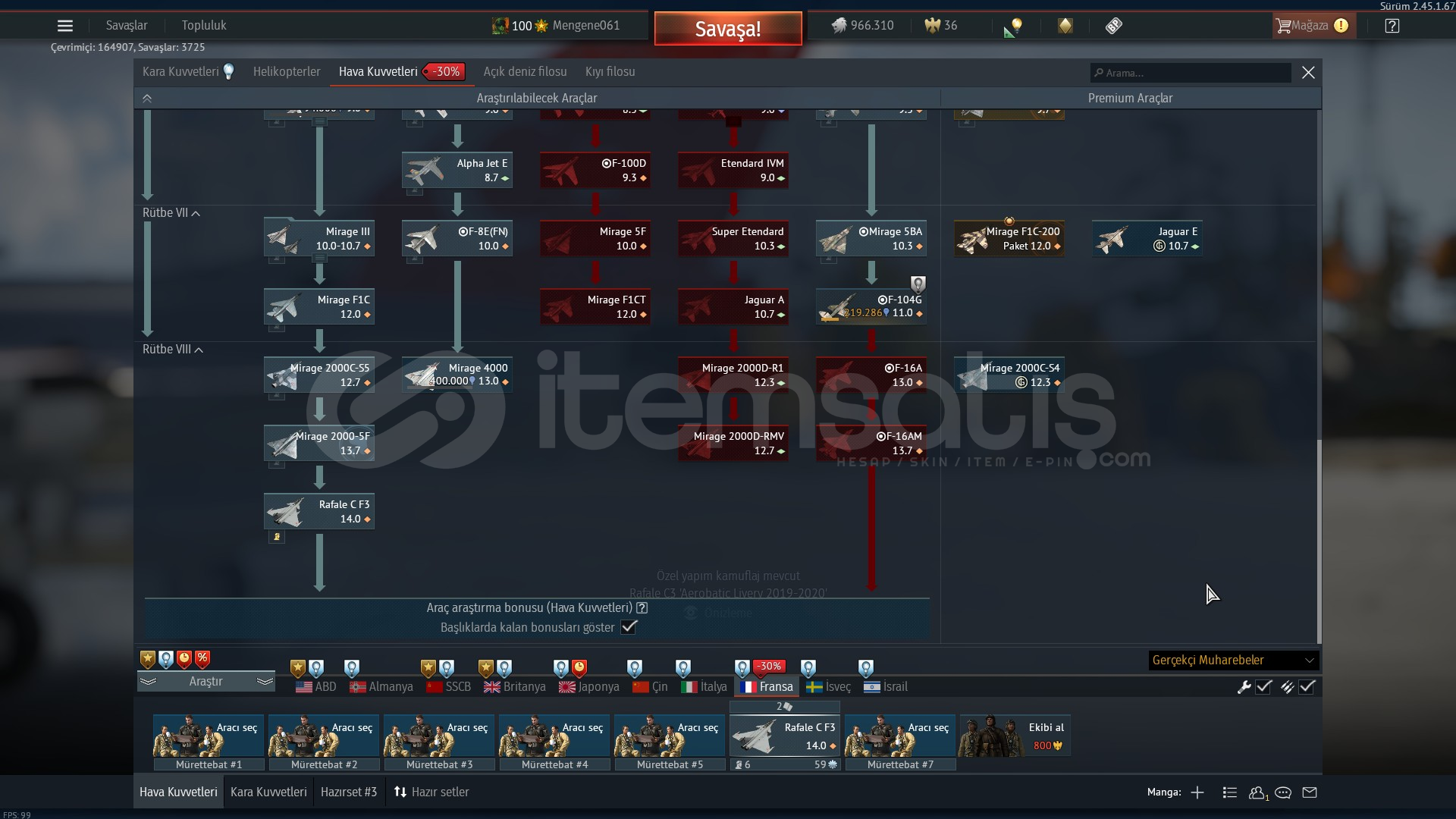Close the research tree with the X

pos(1308,72)
